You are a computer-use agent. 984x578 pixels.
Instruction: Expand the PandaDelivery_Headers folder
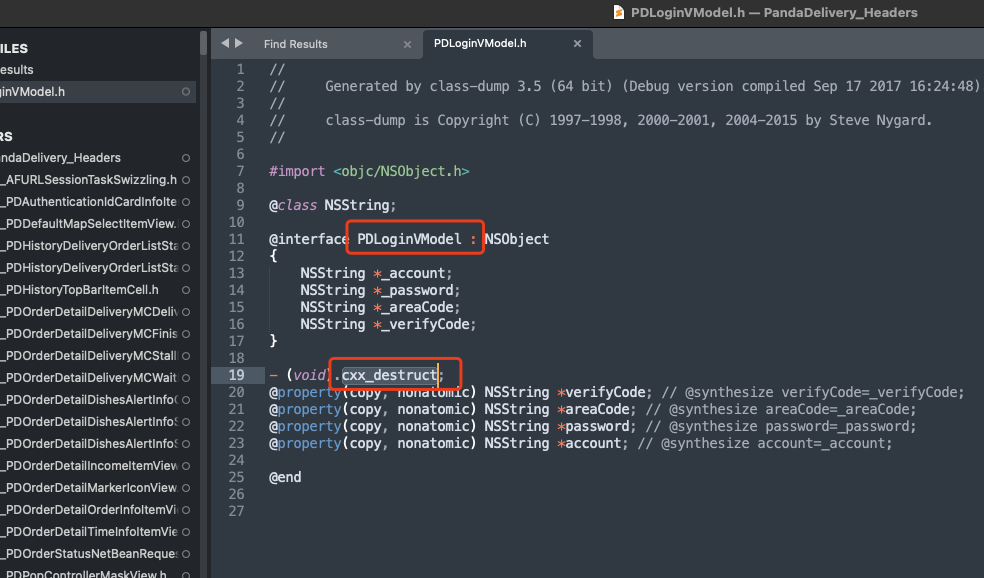point(60,158)
